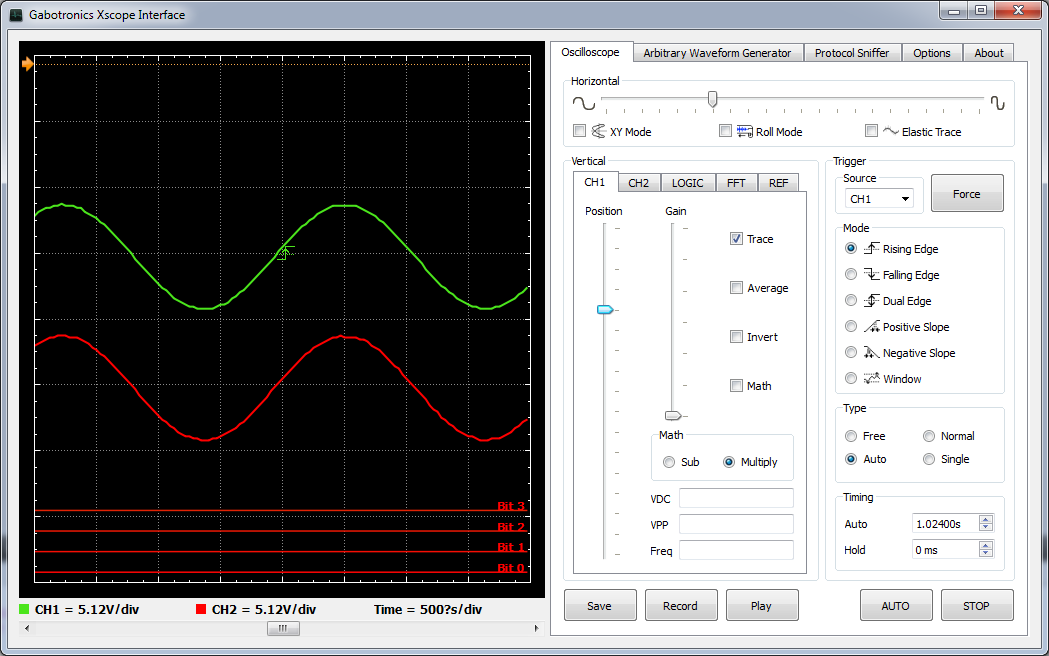The height and width of the screenshot is (656, 1049).
Task: Click the low-frequency wave icon left of horizontal slider
Action: [x=582, y=103]
